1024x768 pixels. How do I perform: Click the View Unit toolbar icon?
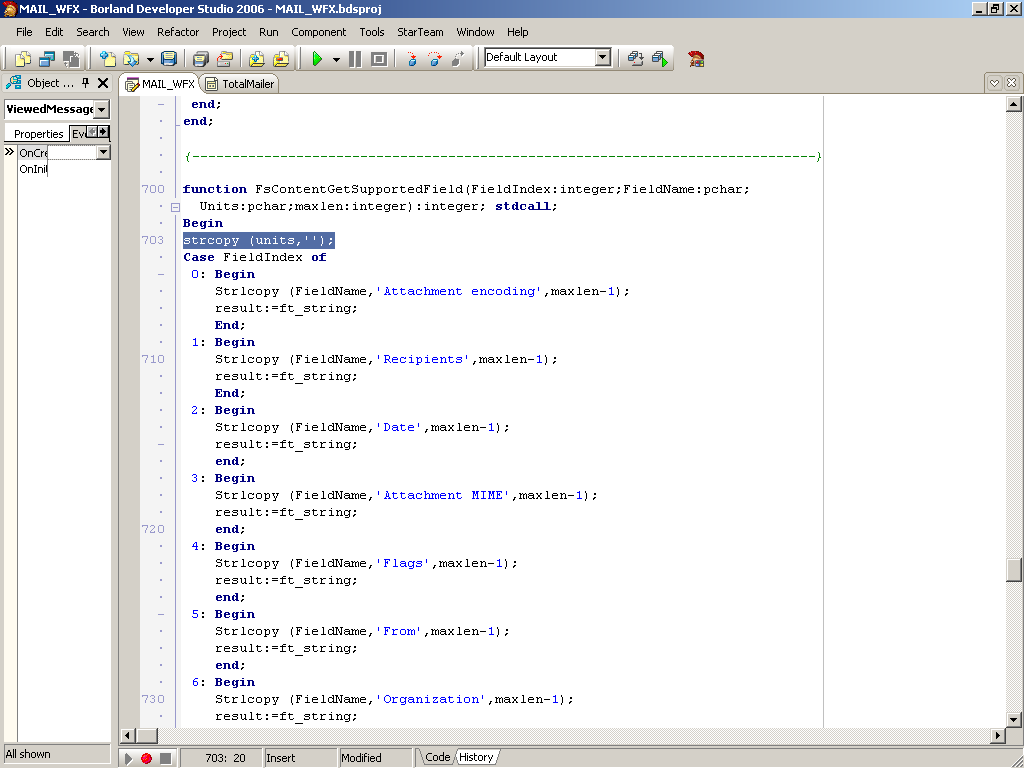click(x=23, y=59)
